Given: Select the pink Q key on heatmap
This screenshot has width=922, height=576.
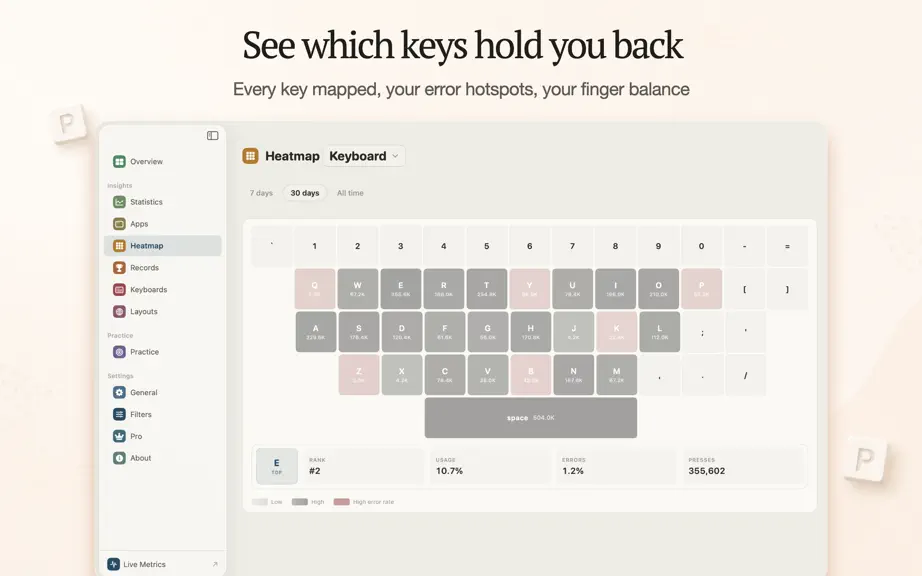Looking at the screenshot, I should tap(315, 289).
